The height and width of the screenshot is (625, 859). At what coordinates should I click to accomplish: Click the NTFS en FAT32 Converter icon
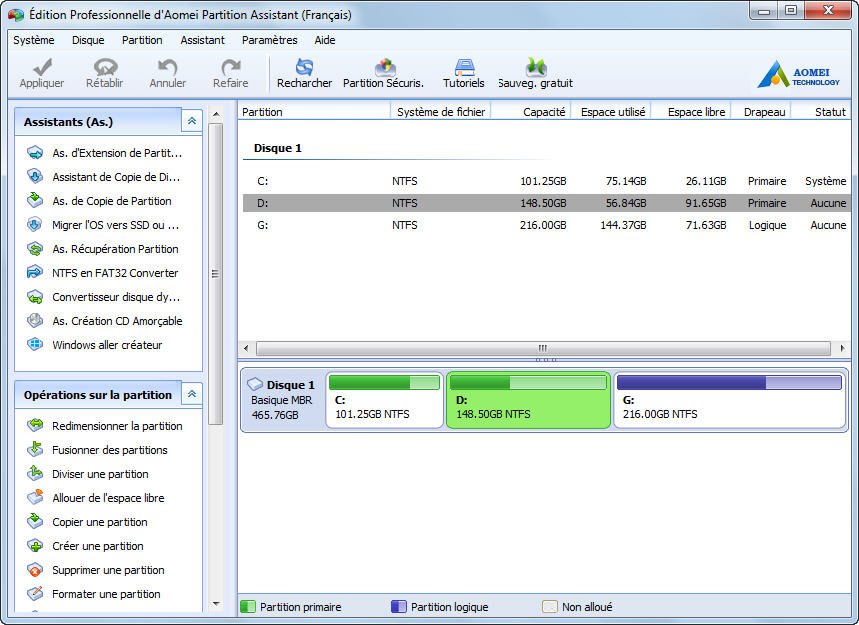tap(35, 272)
